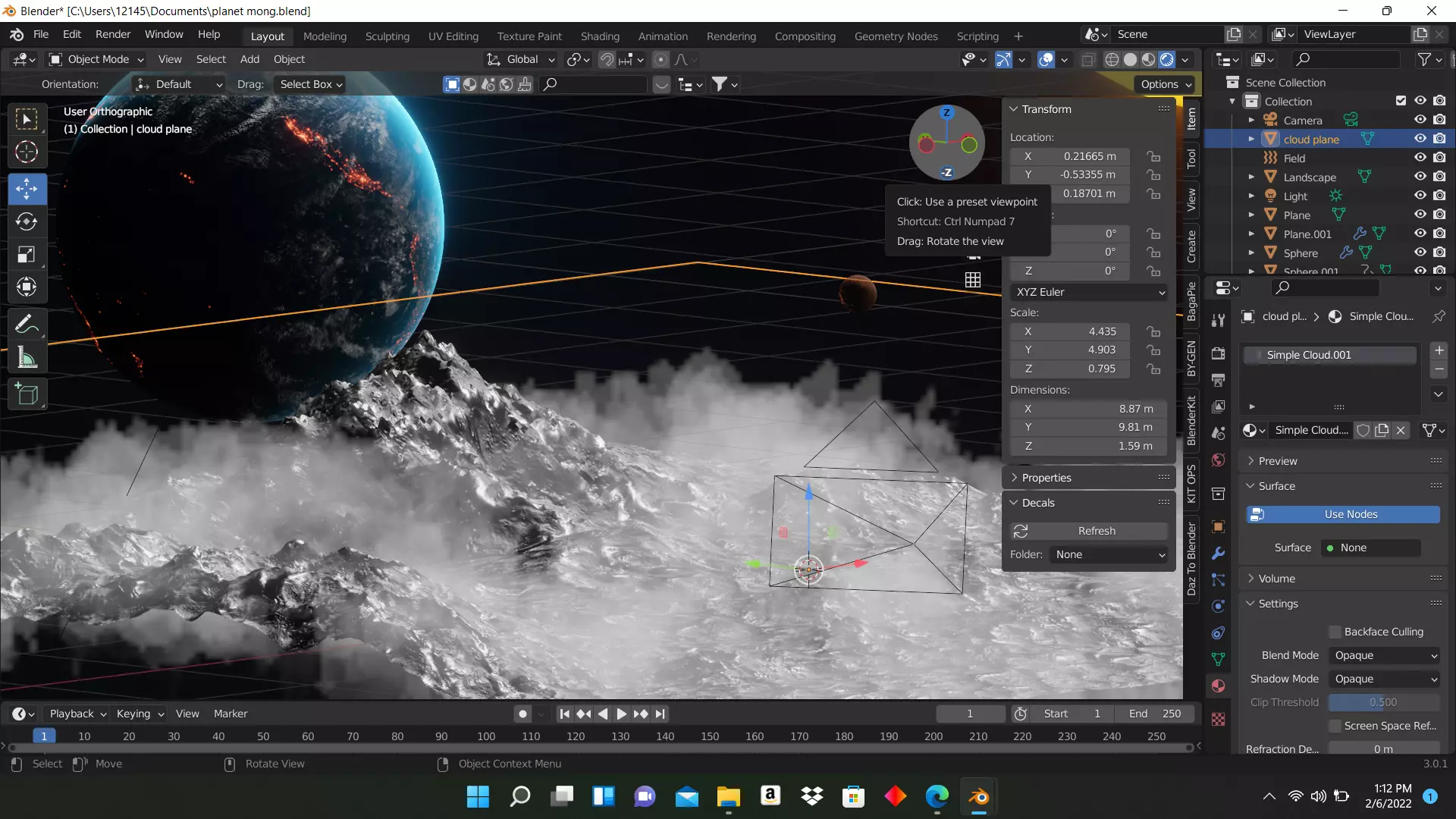Open the Render menu

tap(113, 34)
